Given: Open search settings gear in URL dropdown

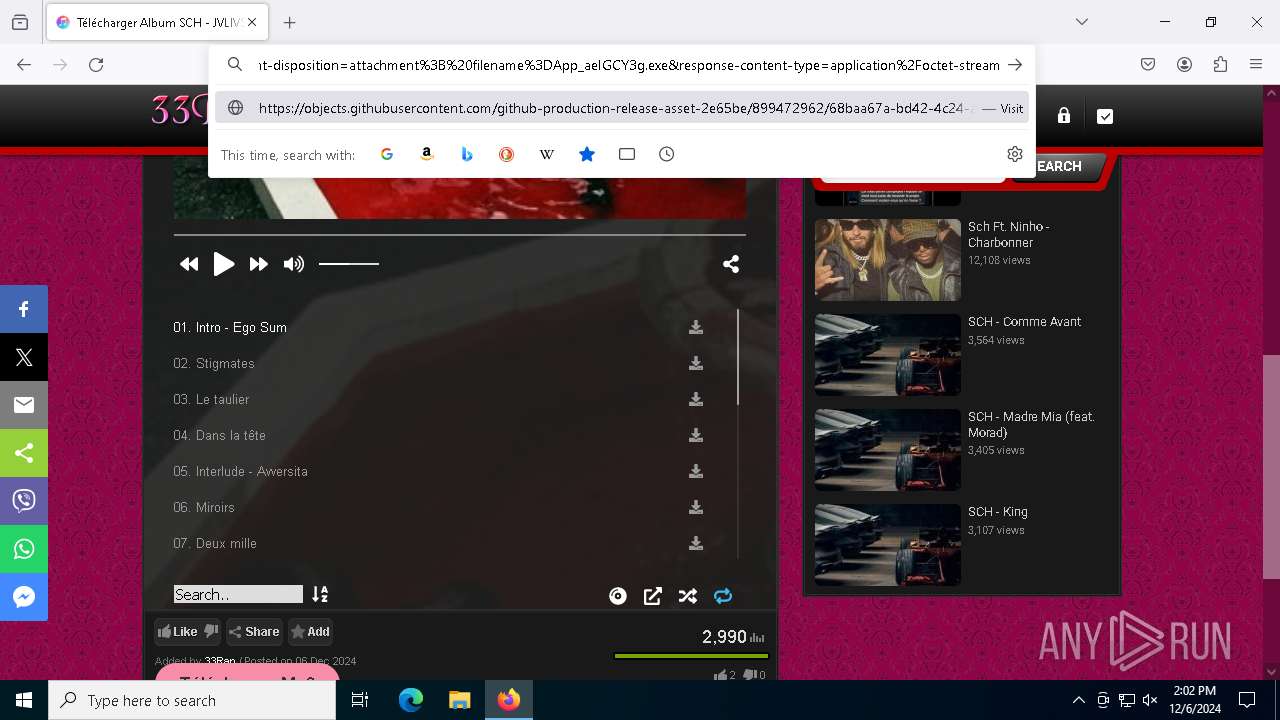Looking at the screenshot, I should 1015,154.
